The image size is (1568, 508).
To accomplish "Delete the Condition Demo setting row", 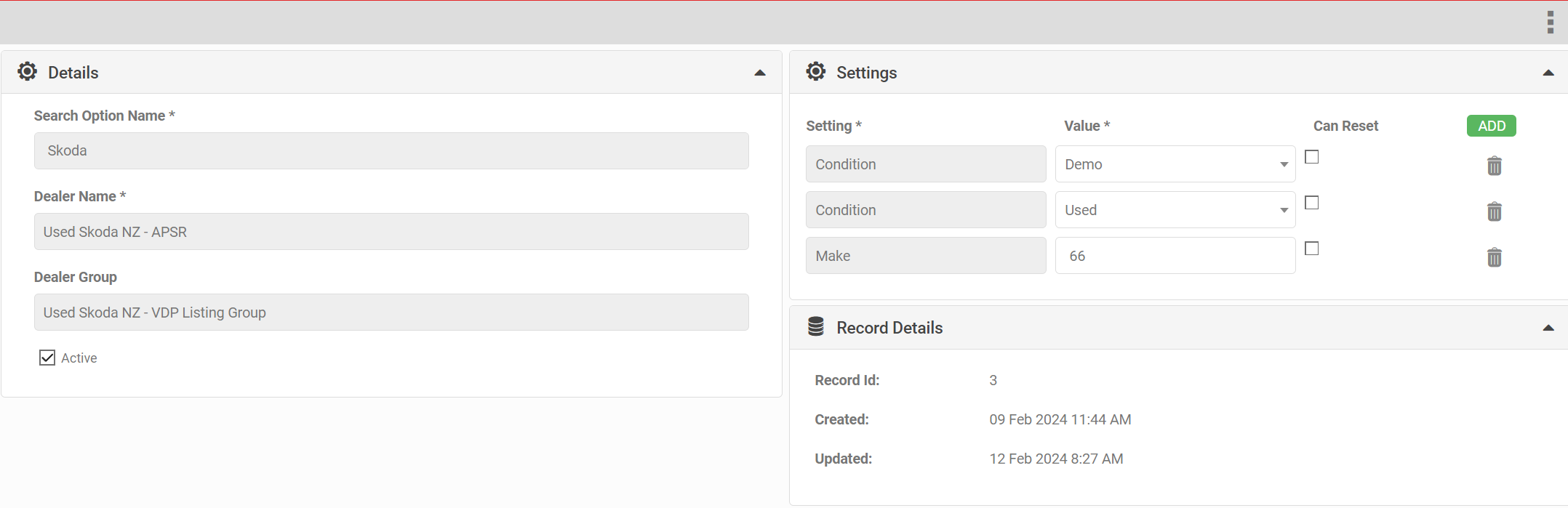I will [1495, 166].
